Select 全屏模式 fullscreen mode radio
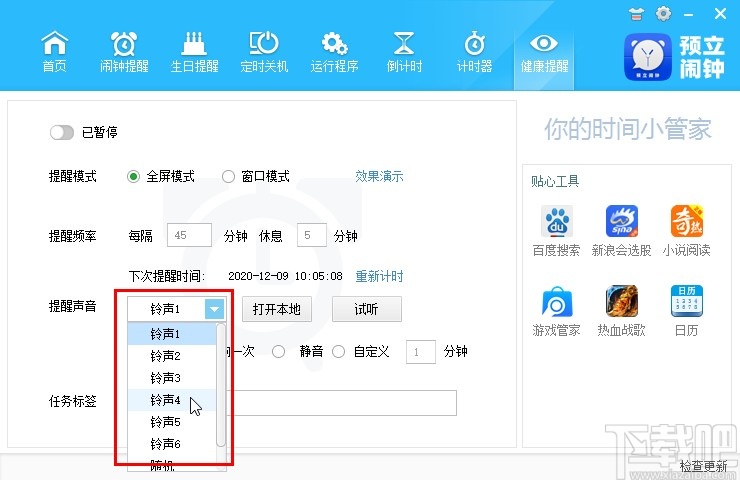 (x=133, y=177)
